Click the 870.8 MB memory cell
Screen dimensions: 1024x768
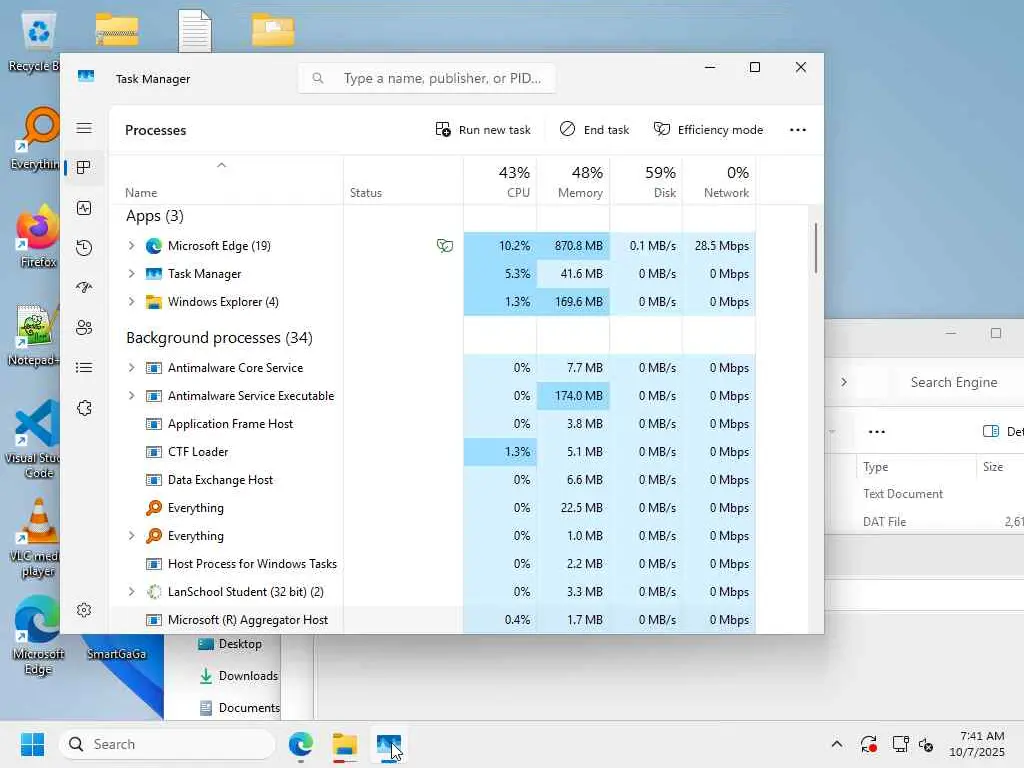(573, 246)
